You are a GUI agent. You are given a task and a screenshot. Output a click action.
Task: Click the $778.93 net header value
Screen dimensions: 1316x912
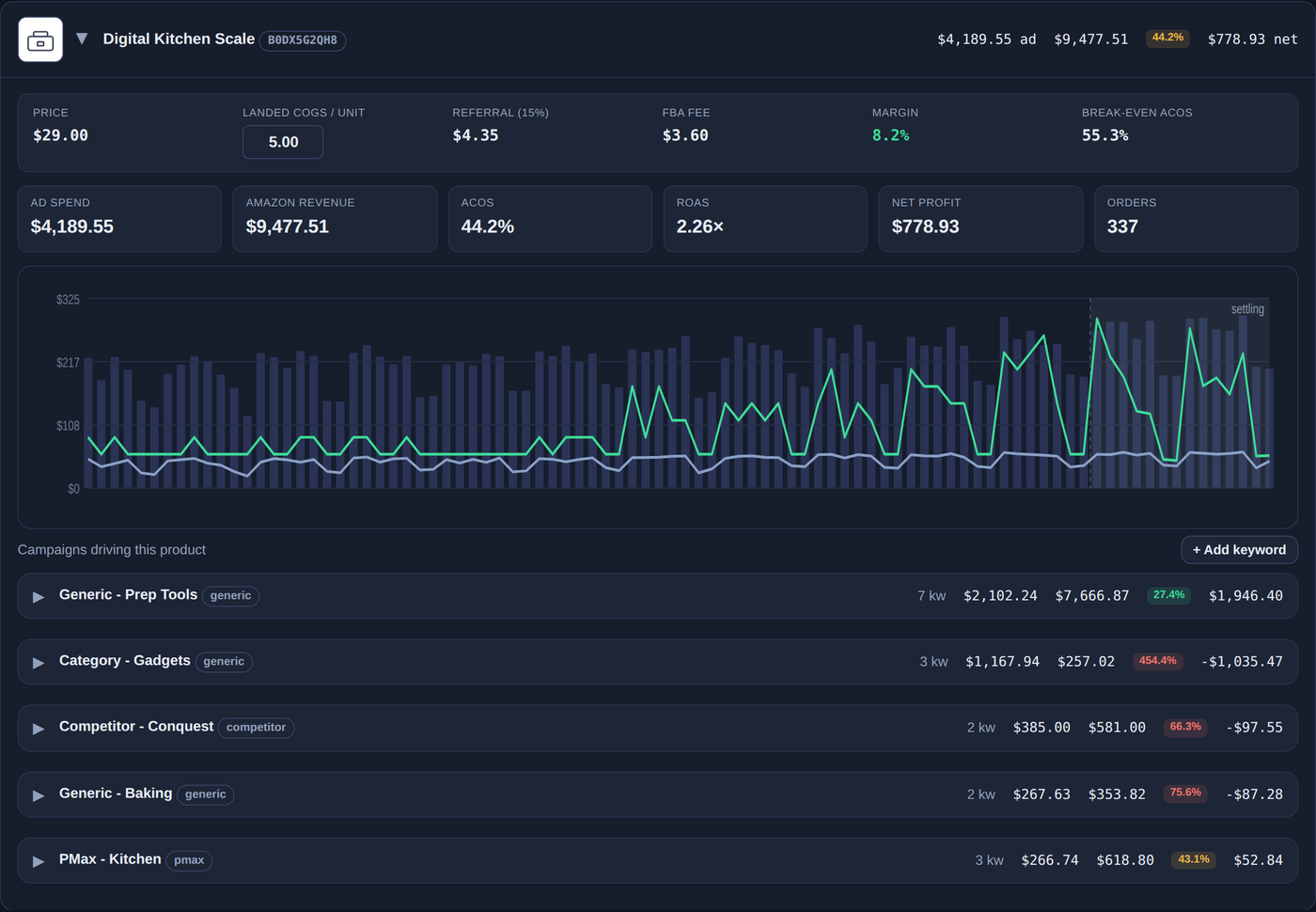[1252, 39]
